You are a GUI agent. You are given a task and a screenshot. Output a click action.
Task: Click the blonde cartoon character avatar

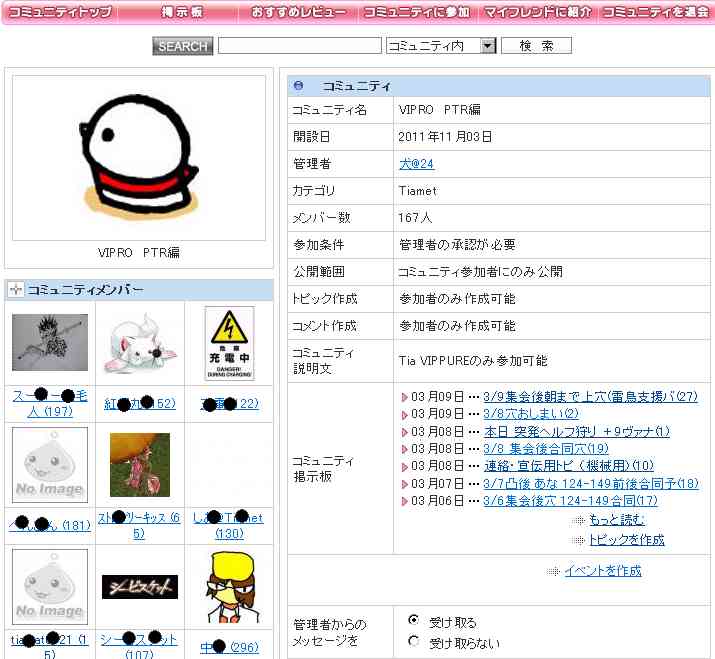(230, 587)
